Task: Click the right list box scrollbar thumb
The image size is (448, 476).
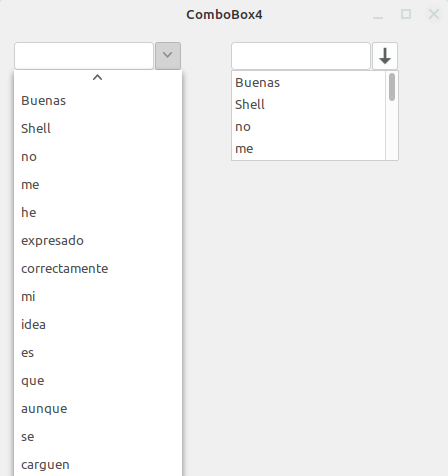Action: [x=392, y=87]
